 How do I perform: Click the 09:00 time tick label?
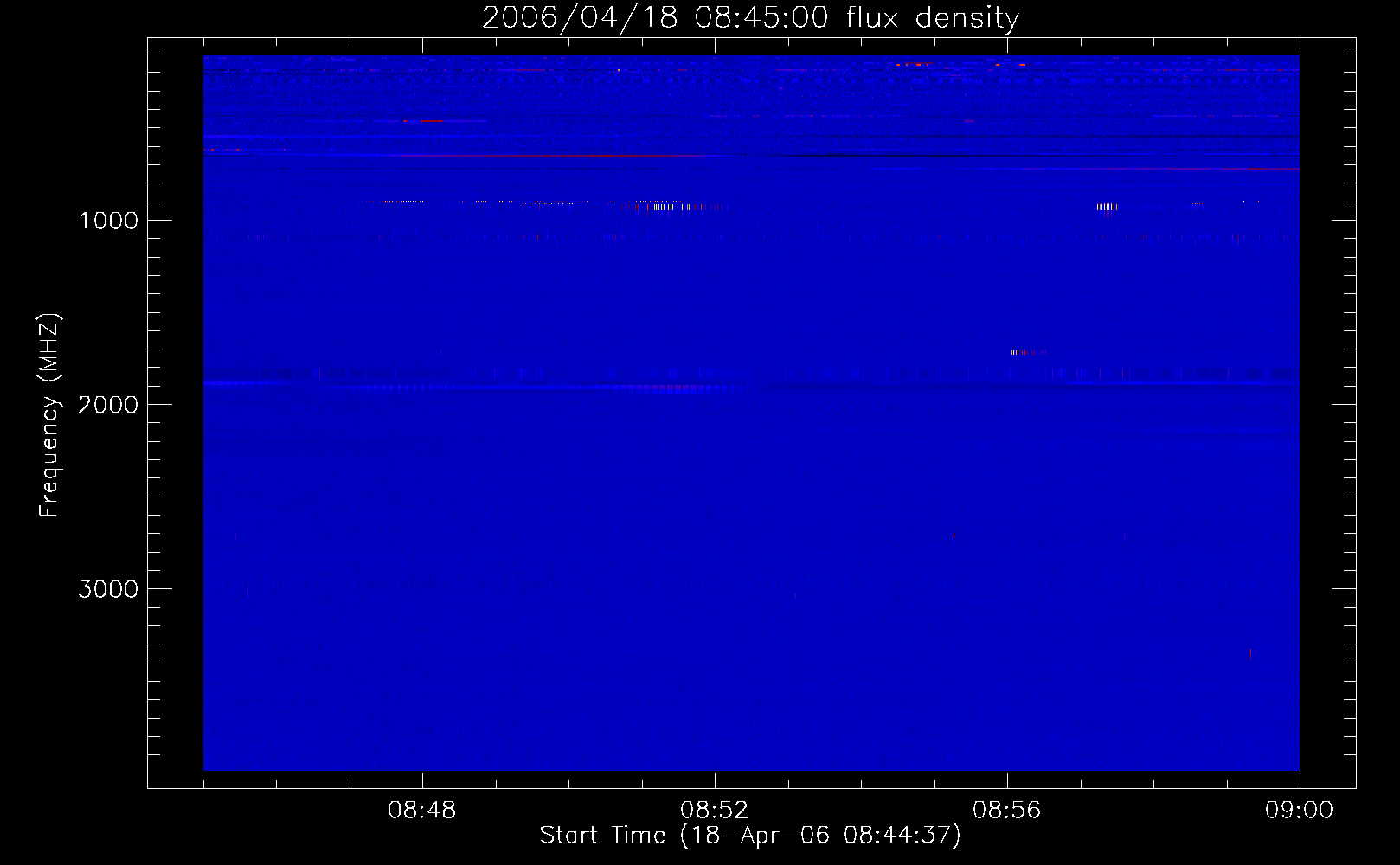(x=1299, y=811)
